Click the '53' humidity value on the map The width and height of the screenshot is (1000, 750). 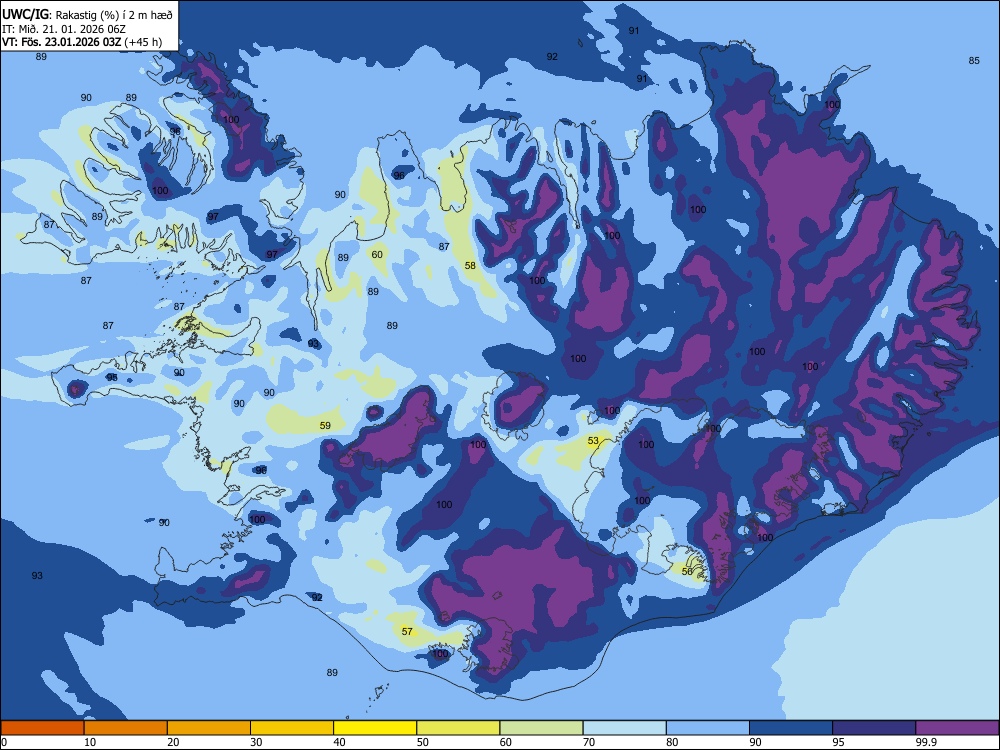593,441
